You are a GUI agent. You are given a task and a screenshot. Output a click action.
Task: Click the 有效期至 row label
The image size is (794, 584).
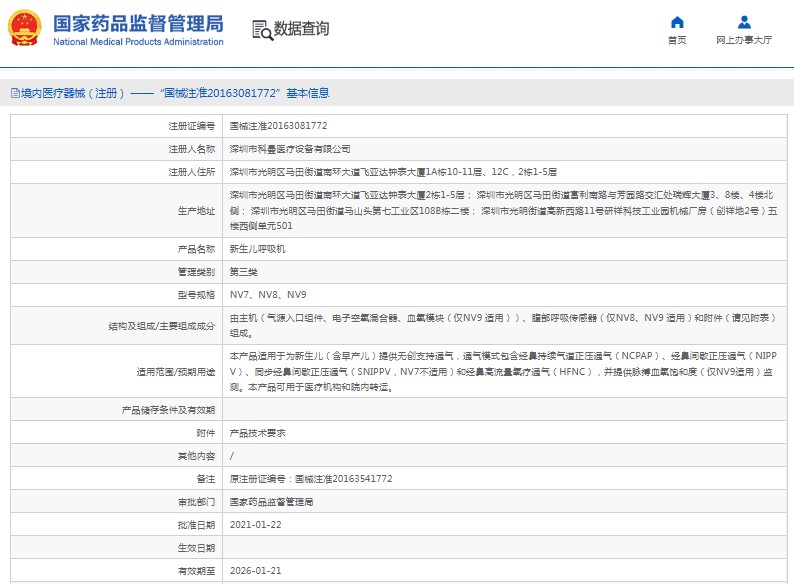coord(196,571)
